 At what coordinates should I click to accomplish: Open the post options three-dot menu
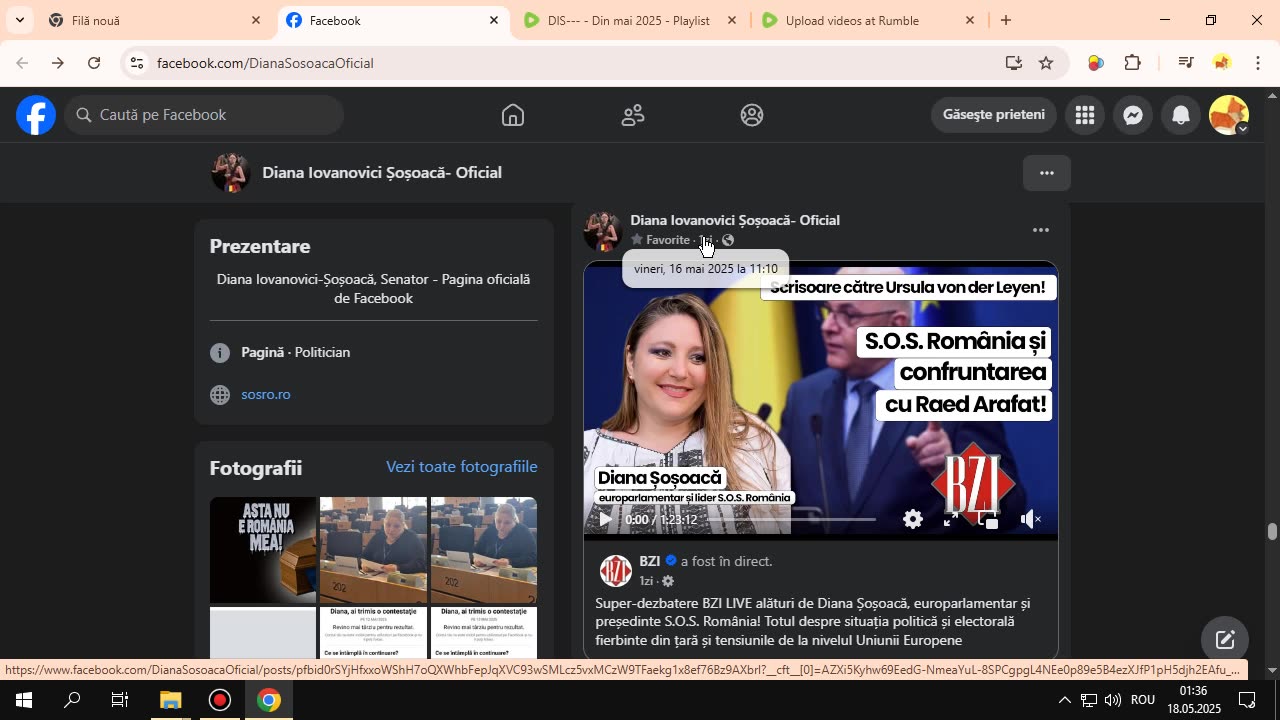coord(1041,230)
